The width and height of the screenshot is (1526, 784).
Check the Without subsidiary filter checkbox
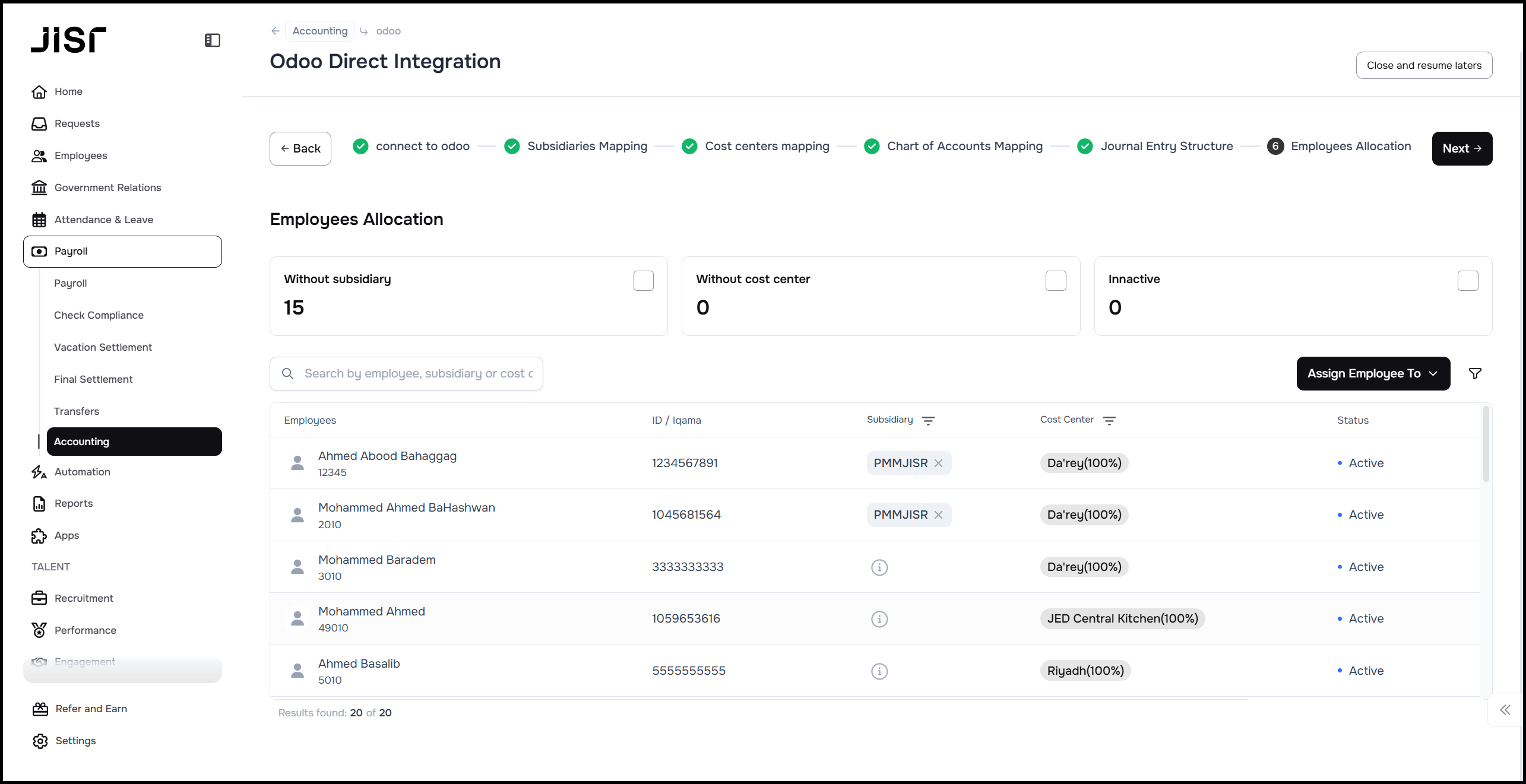(x=643, y=281)
